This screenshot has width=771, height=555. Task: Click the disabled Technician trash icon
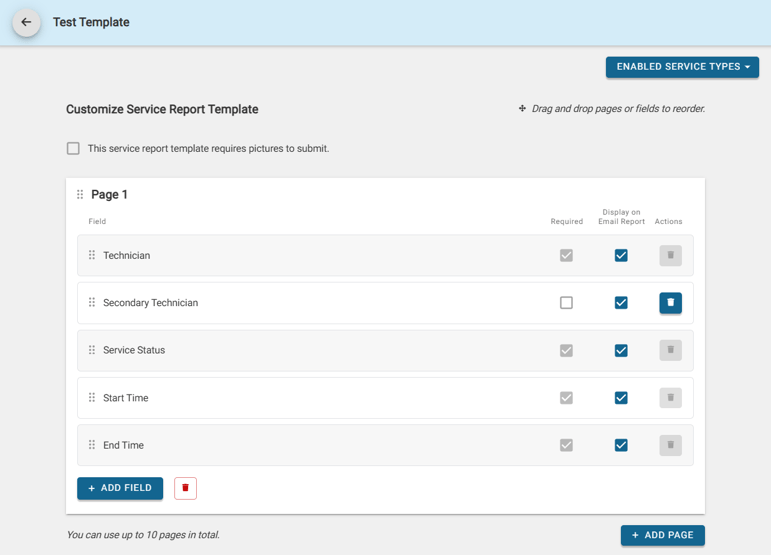(x=670, y=255)
